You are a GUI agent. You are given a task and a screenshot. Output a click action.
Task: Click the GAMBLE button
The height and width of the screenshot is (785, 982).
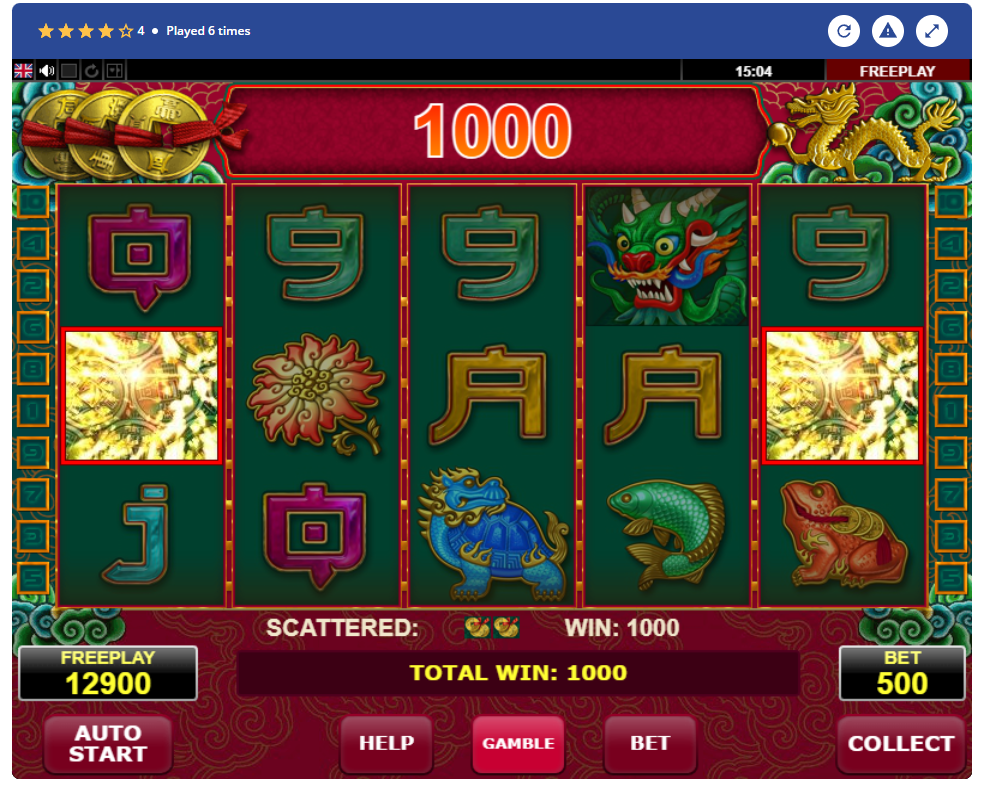pyautogui.click(x=518, y=744)
